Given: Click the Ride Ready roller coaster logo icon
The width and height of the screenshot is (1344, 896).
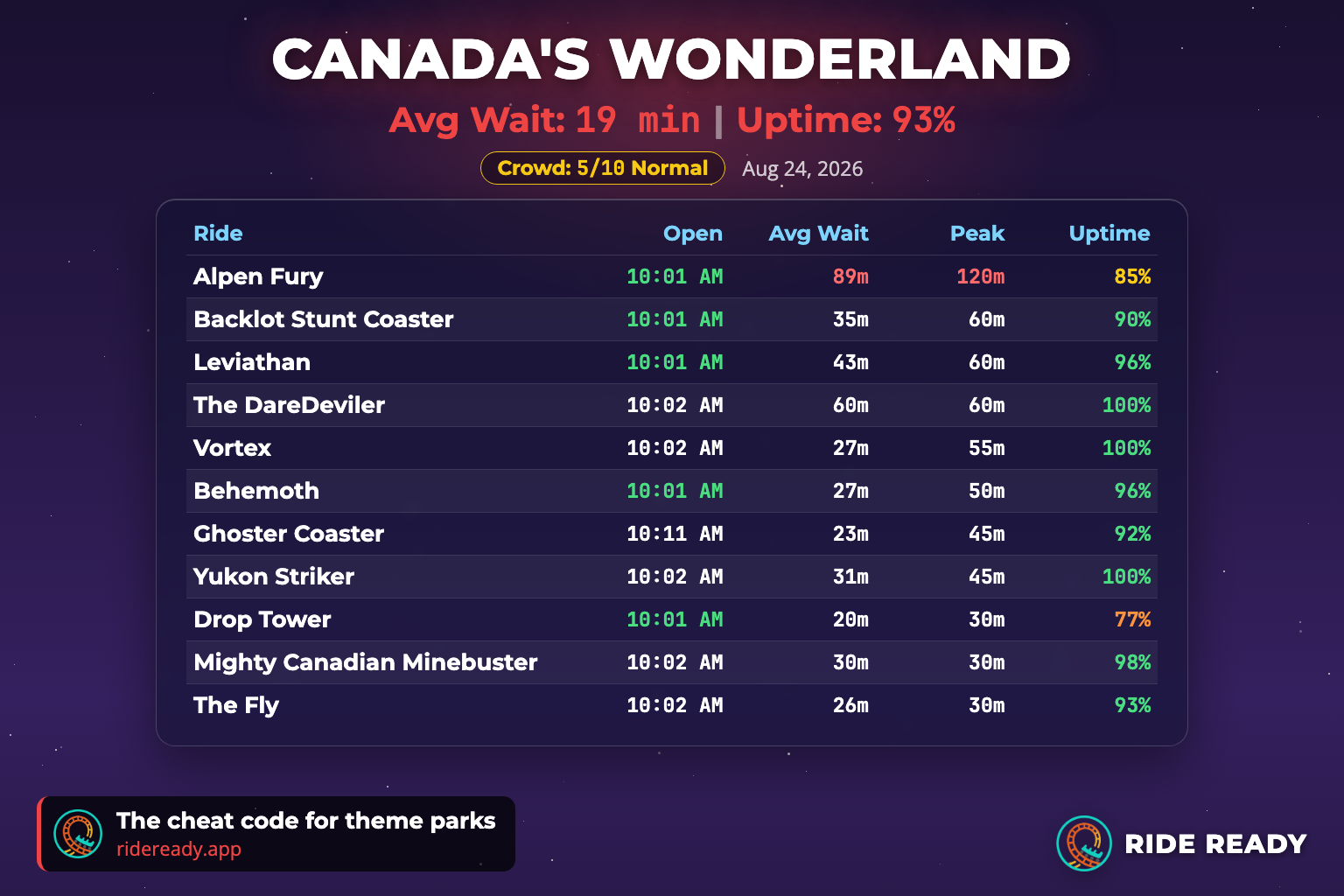Looking at the screenshot, I should (x=1084, y=843).
